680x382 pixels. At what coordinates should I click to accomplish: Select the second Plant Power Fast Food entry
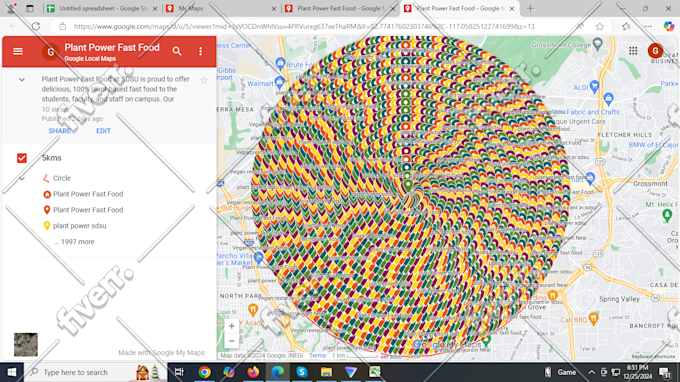(88, 210)
